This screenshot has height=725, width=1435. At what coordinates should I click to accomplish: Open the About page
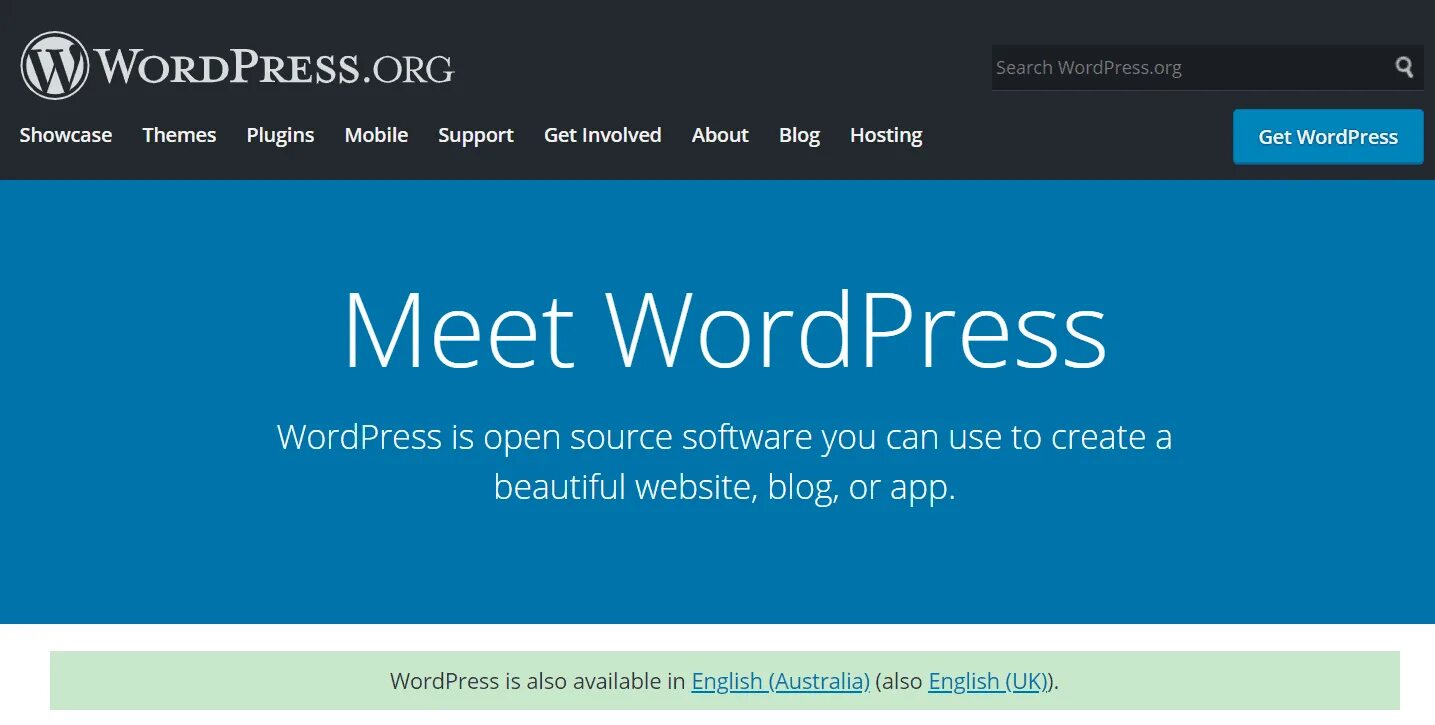point(720,135)
